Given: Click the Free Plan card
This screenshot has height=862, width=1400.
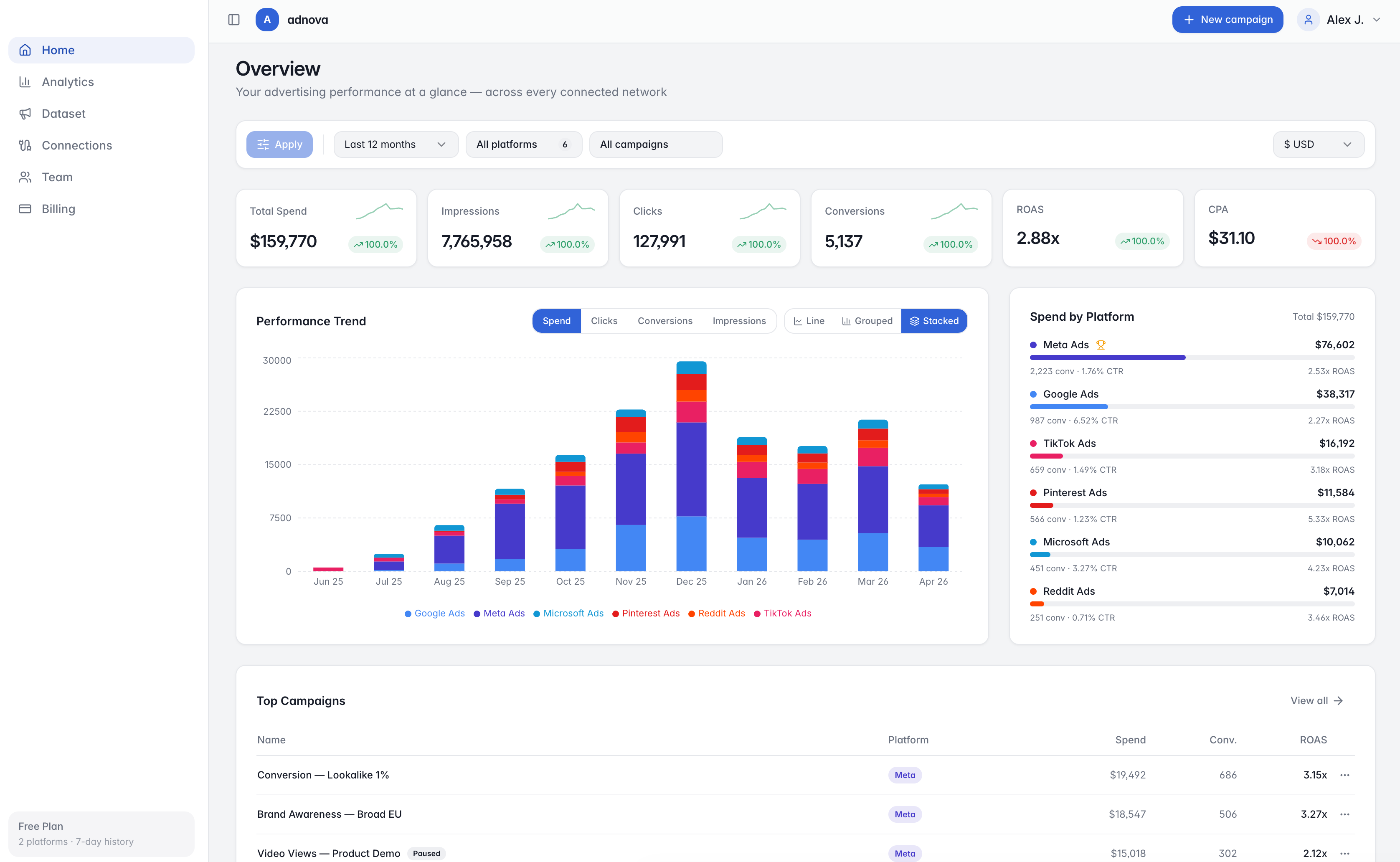Looking at the screenshot, I should pyautogui.click(x=101, y=834).
